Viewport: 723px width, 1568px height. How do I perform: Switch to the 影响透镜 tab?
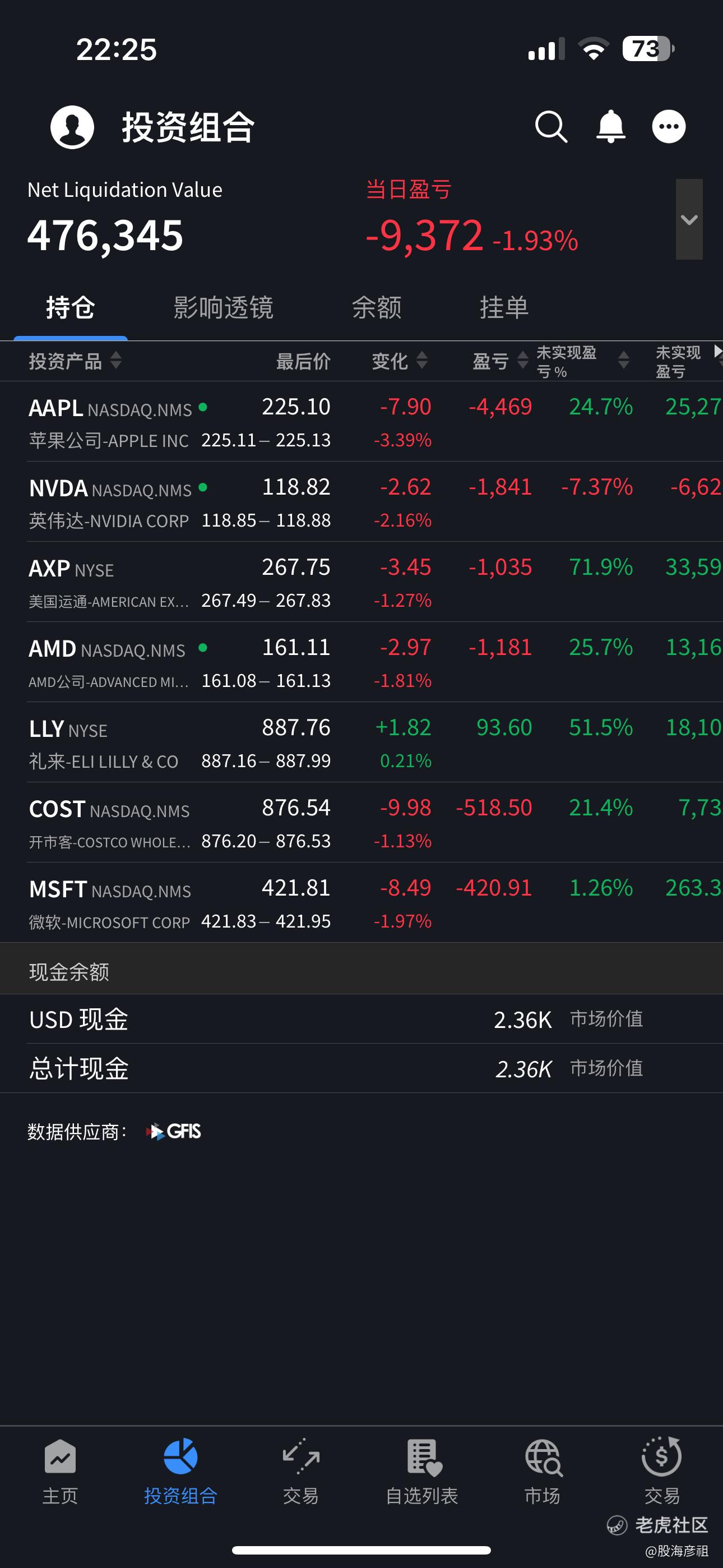point(224,307)
